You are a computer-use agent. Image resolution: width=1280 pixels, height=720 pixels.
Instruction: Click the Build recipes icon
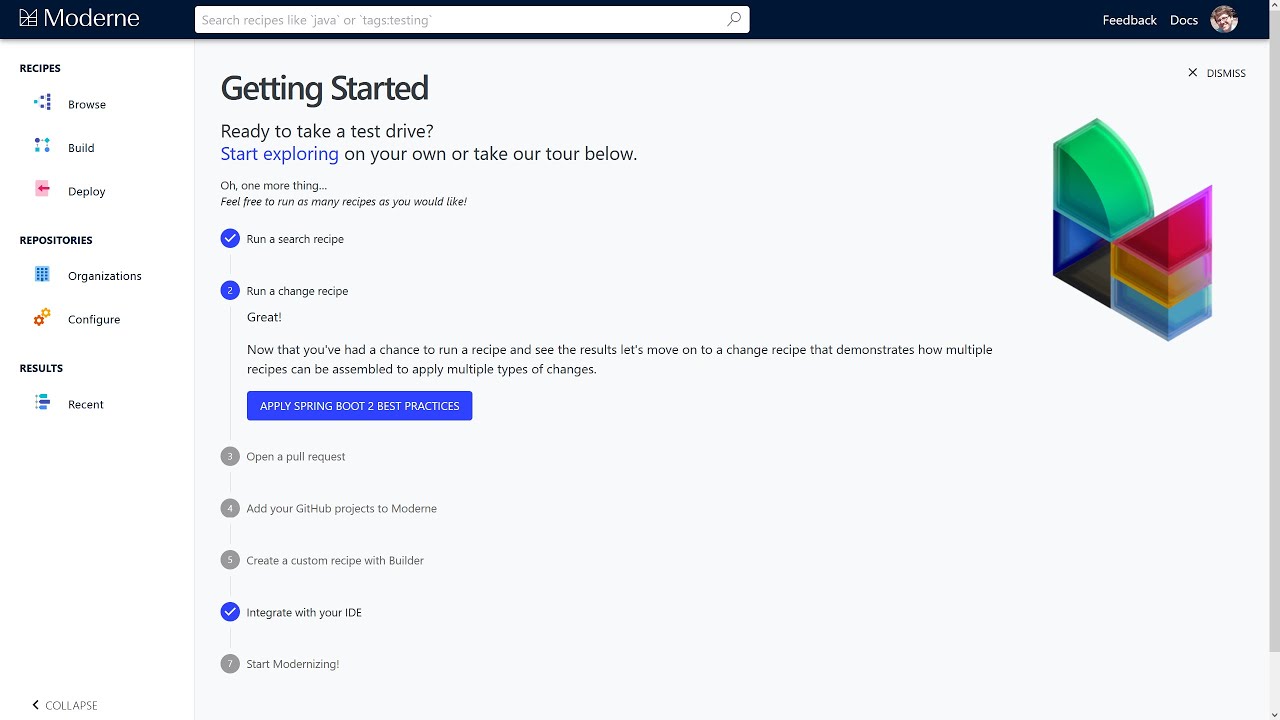point(42,146)
